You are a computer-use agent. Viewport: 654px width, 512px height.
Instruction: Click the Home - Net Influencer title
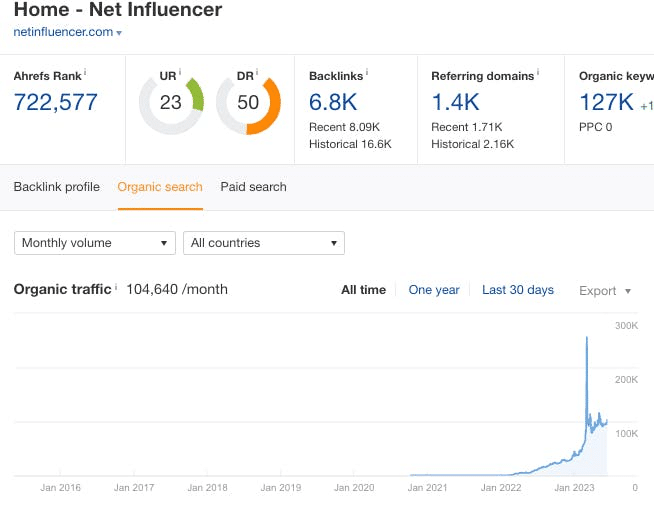coord(118,9)
